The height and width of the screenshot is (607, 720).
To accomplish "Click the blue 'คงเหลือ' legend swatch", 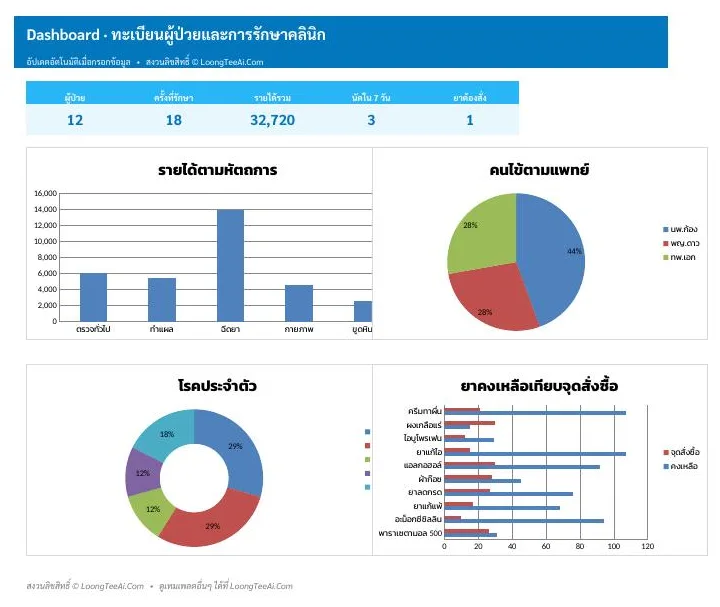I will coord(666,466).
